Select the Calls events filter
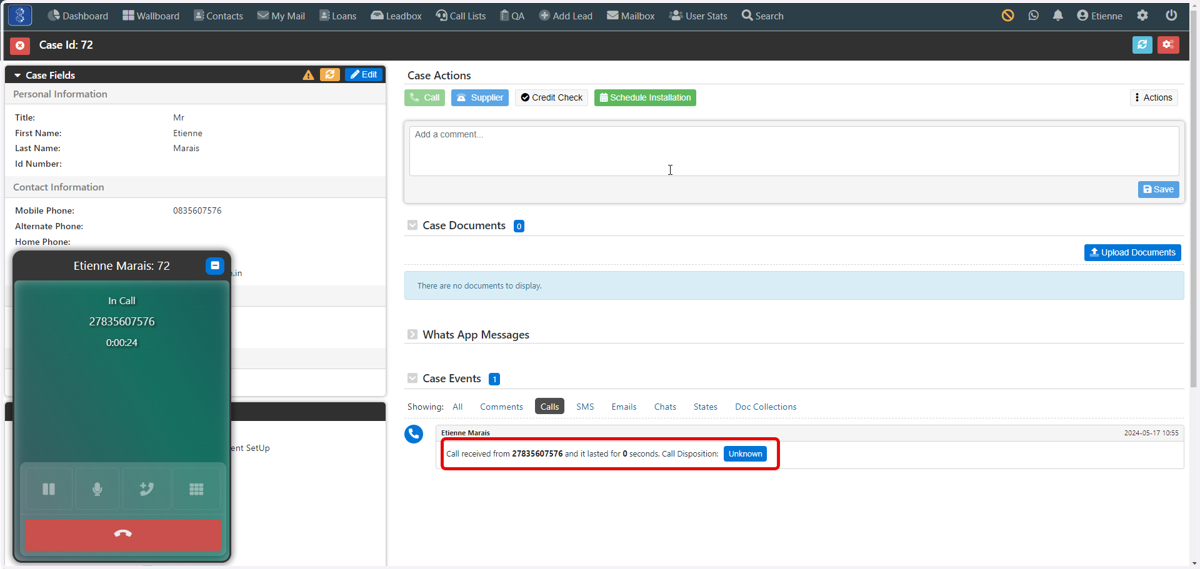 pos(549,407)
